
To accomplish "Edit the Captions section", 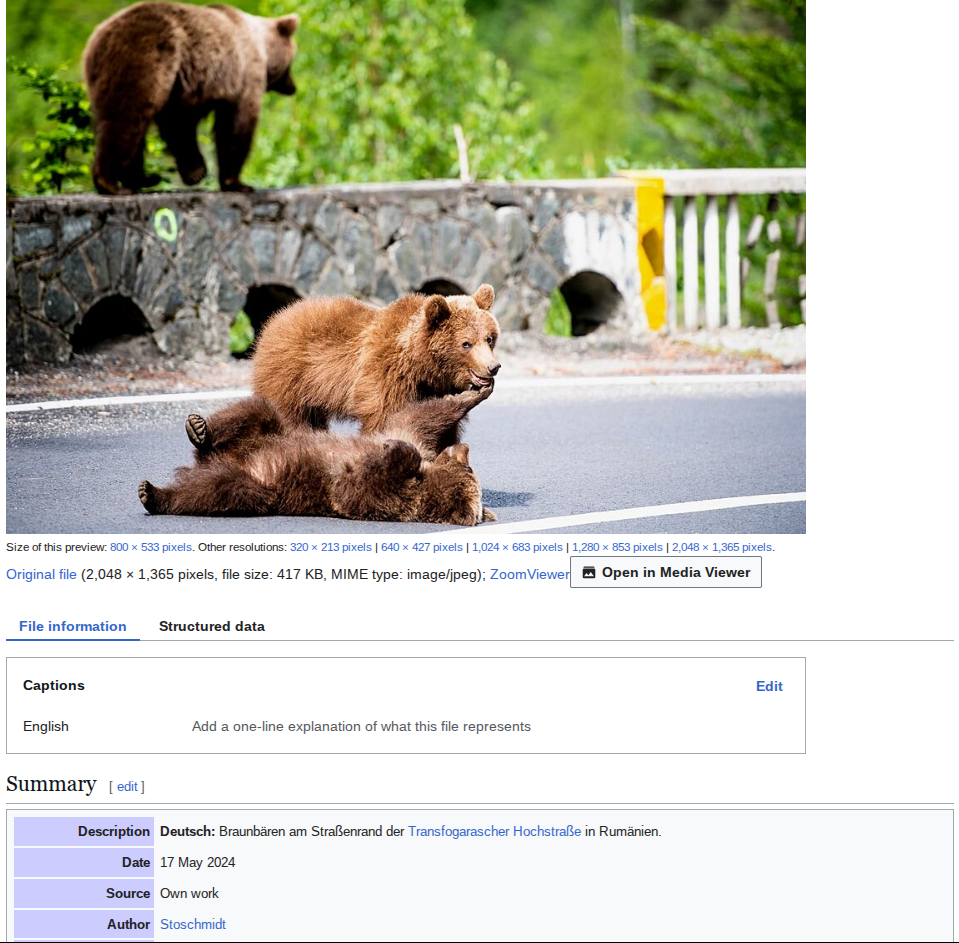I will [x=769, y=686].
